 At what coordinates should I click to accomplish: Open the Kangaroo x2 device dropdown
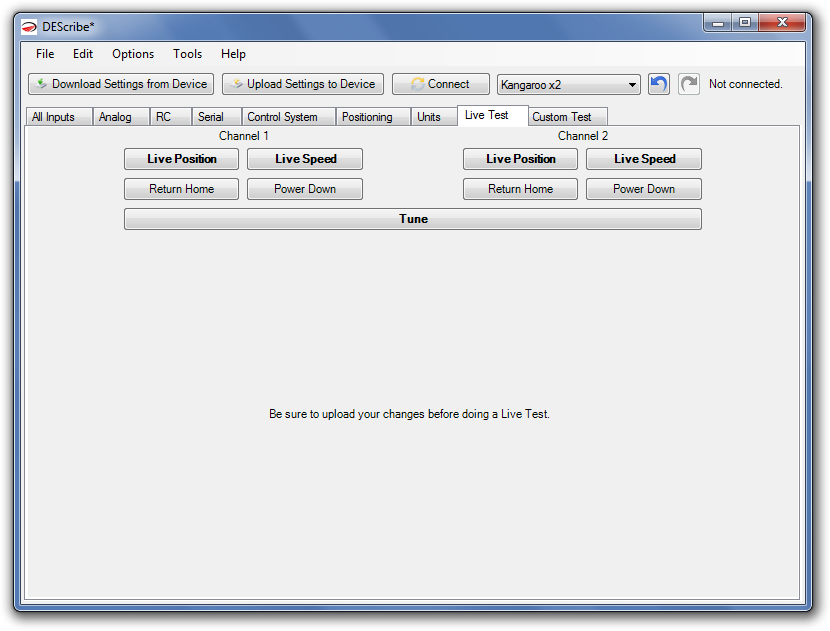pyautogui.click(x=568, y=85)
